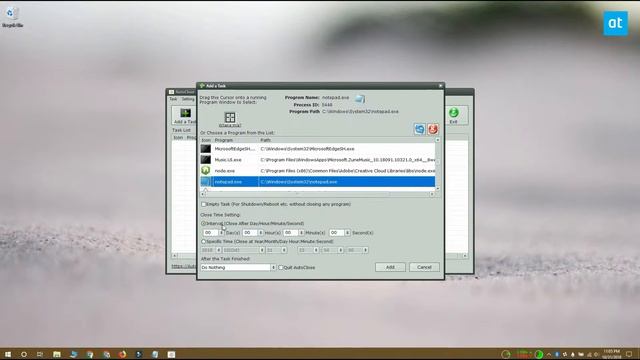Select the Interval close time radio button
Image resolution: width=640 pixels, height=360 pixels.
click(203, 224)
